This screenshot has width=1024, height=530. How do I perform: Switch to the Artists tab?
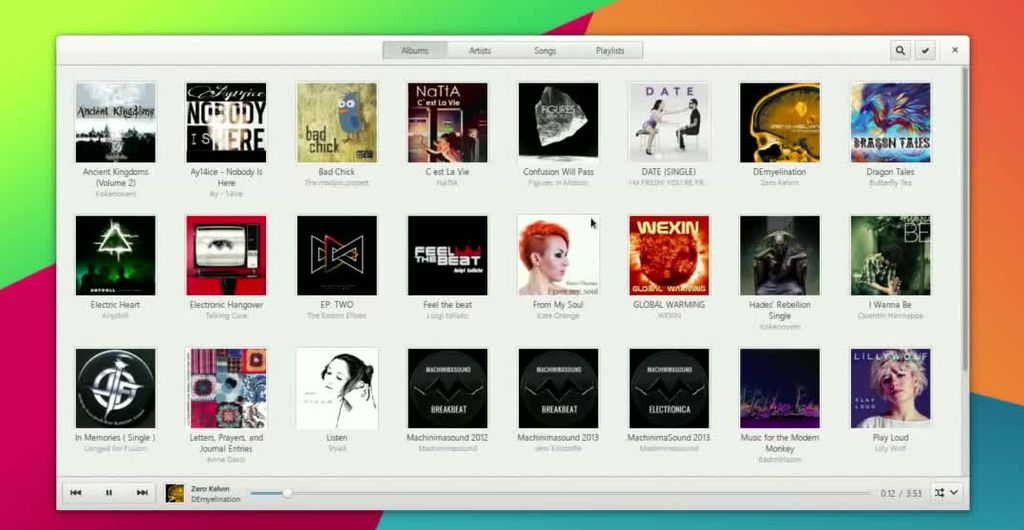click(x=480, y=50)
